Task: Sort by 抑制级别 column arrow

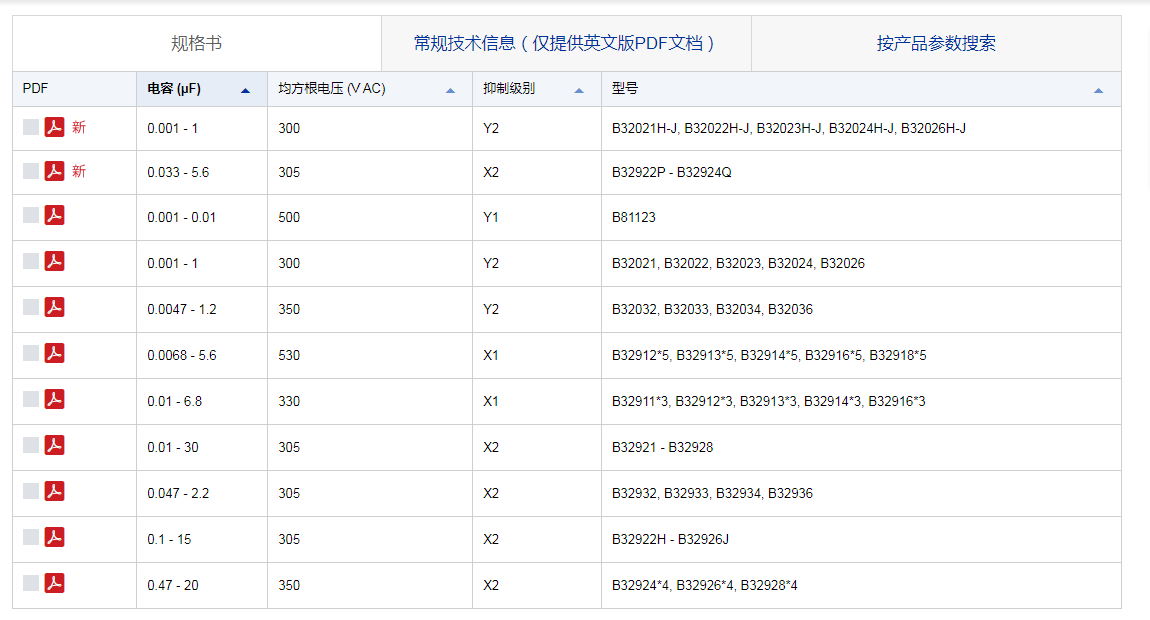Action: coord(579,90)
